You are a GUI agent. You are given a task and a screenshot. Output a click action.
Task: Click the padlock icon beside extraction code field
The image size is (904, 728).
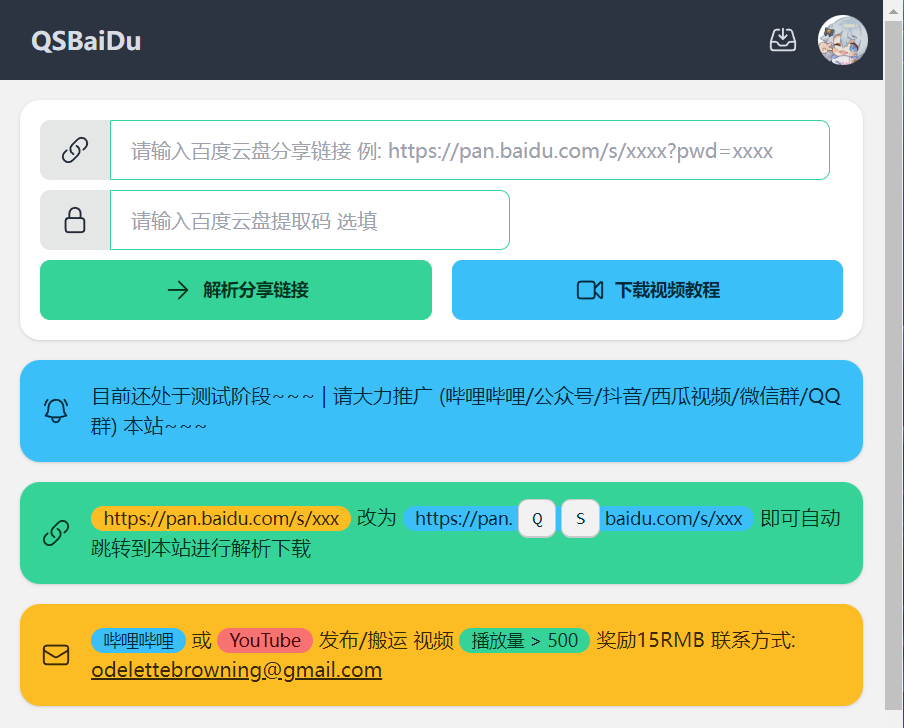pyautogui.click(x=75, y=220)
